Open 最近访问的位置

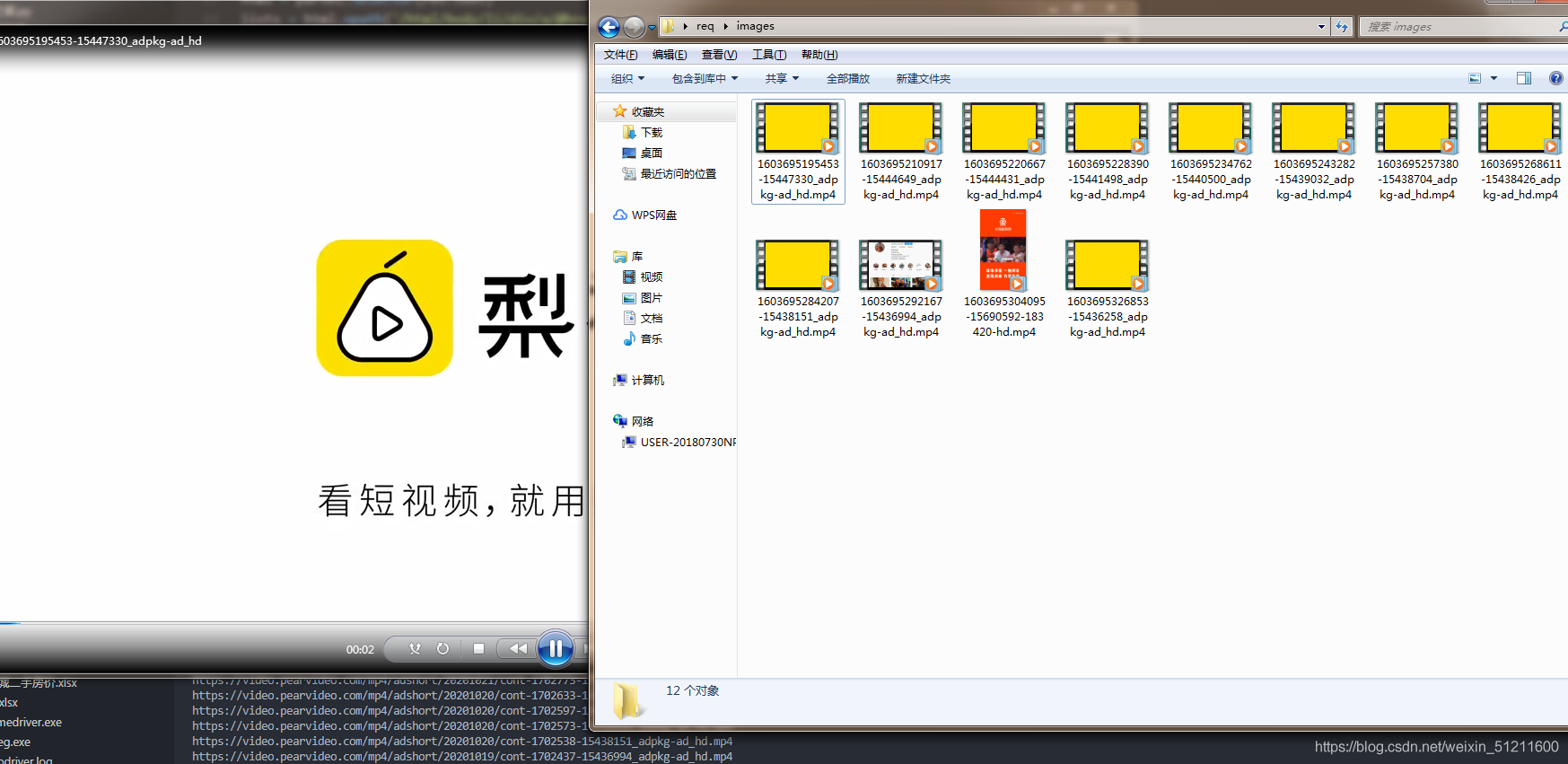[x=670, y=174]
